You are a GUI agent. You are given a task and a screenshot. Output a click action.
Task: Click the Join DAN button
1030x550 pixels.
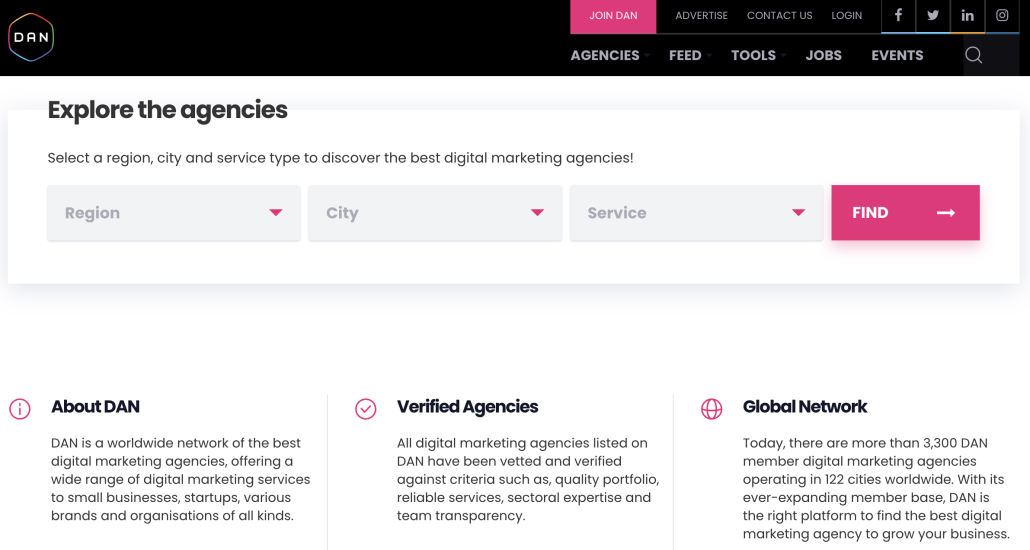point(613,16)
